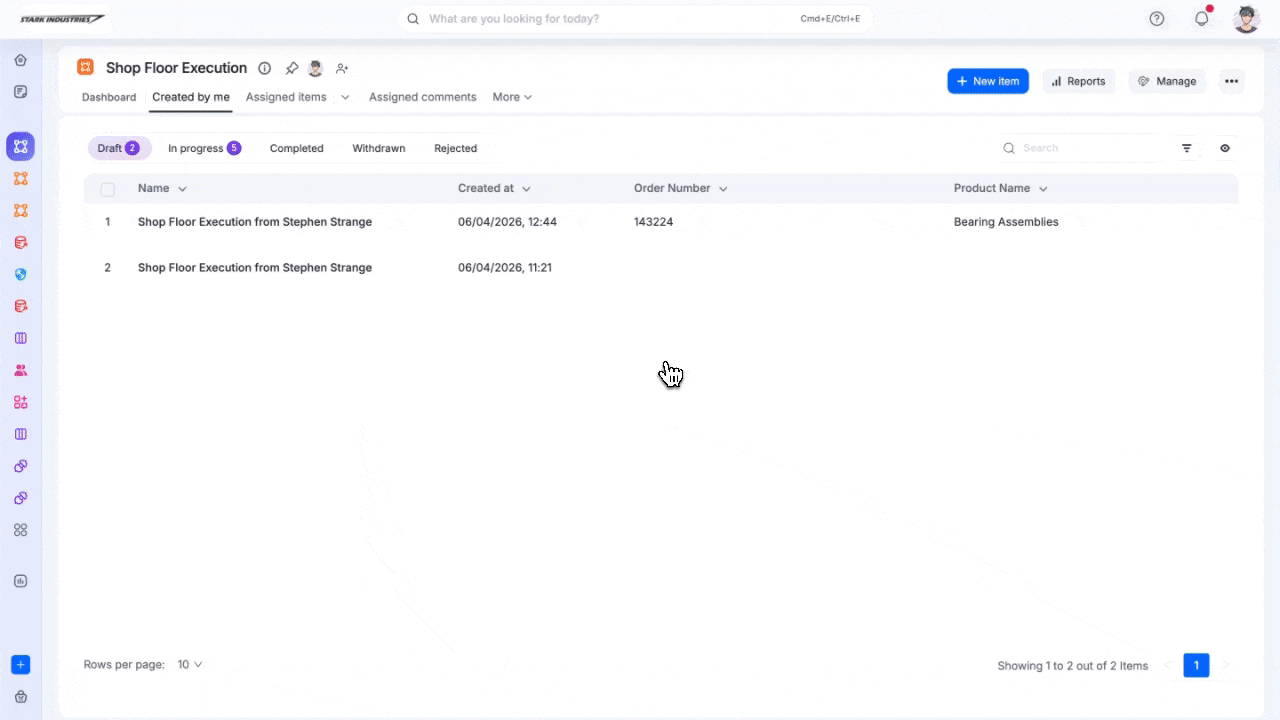The image size is (1280, 720).
Task: Click the notification bell icon
Action: point(1202,19)
